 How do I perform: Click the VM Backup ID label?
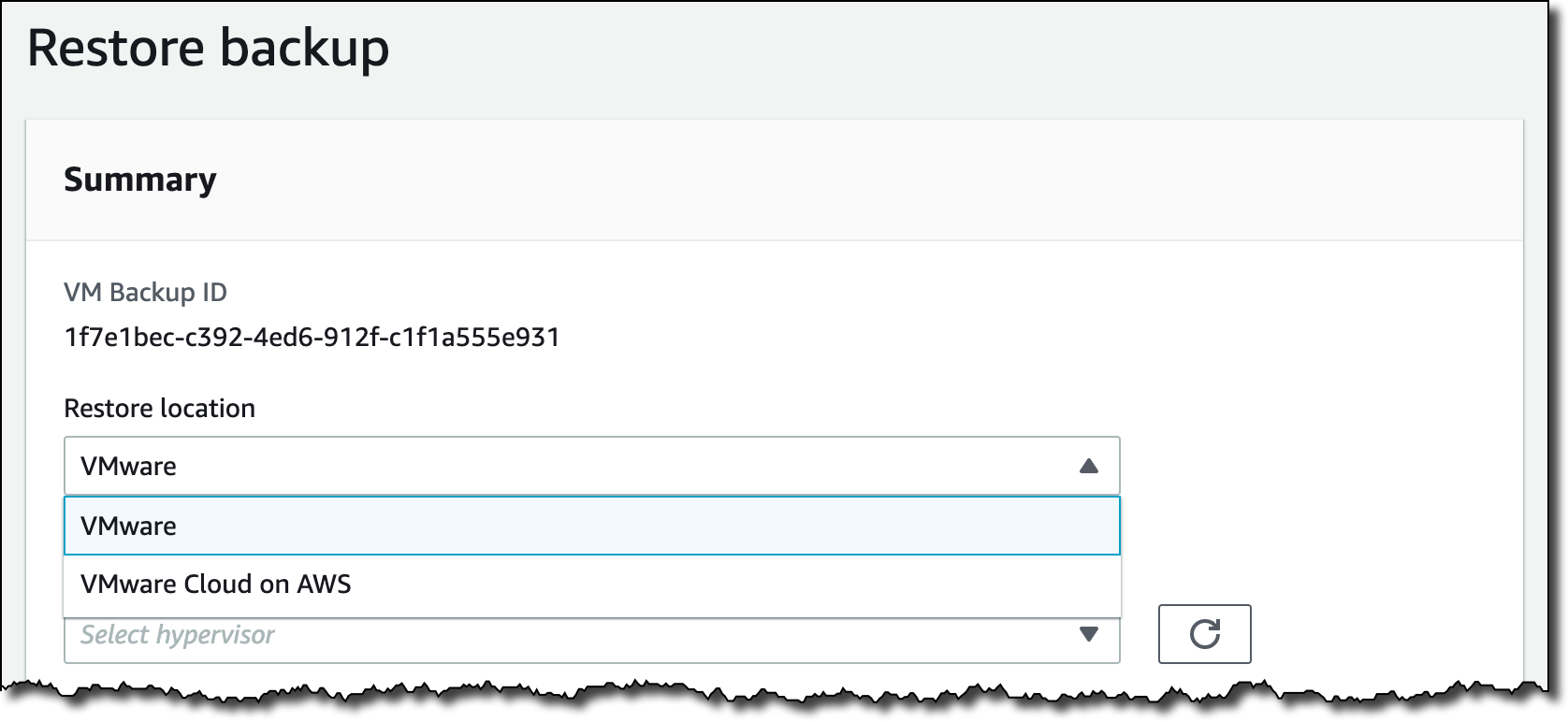click(x=145, y=293)
